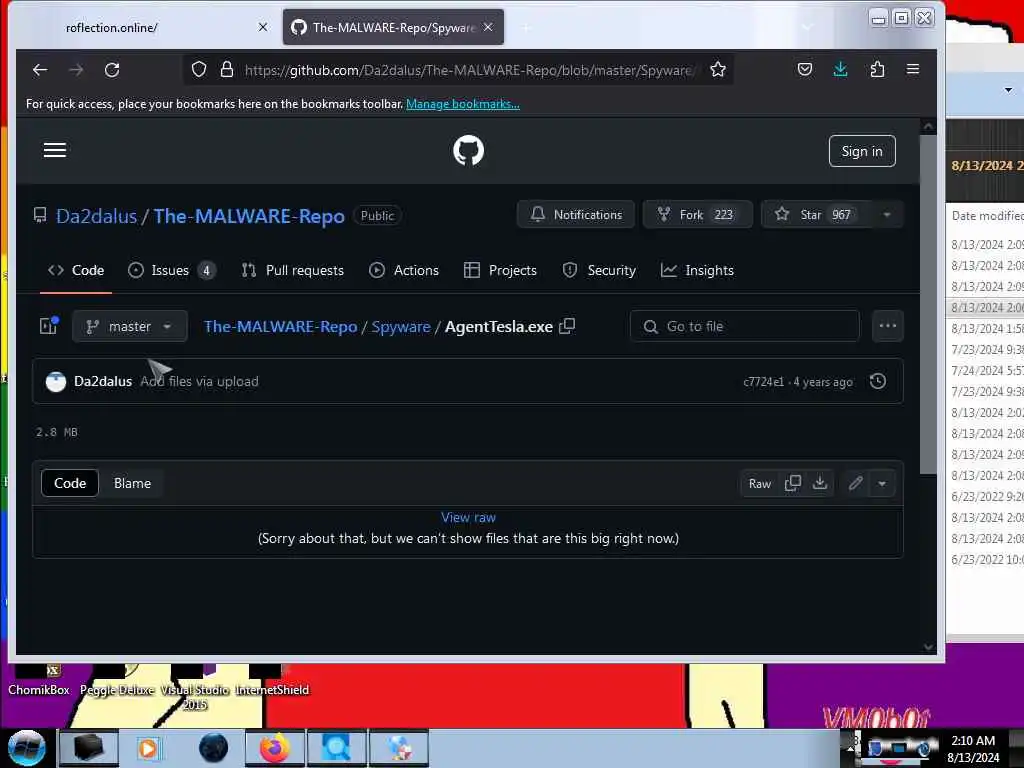This screenshot has width=1024, height=768.
Task: Focus the Go to file search field
Action: [744, 326]
